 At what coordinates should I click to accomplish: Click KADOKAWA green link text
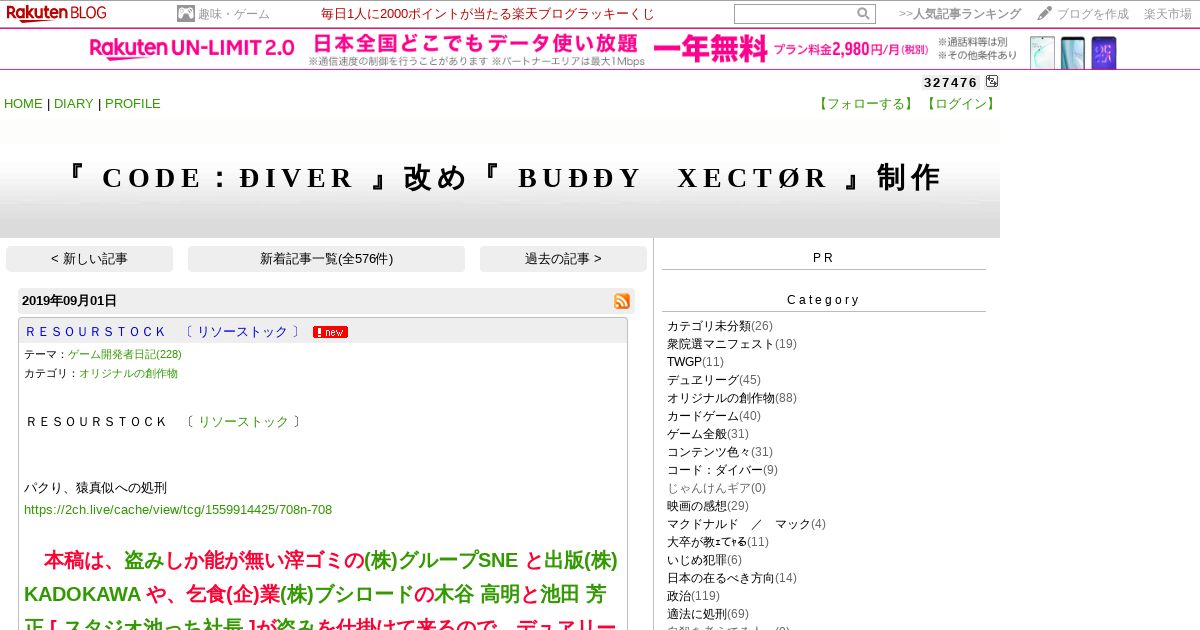pyautogui.click(x=82, y=595)
